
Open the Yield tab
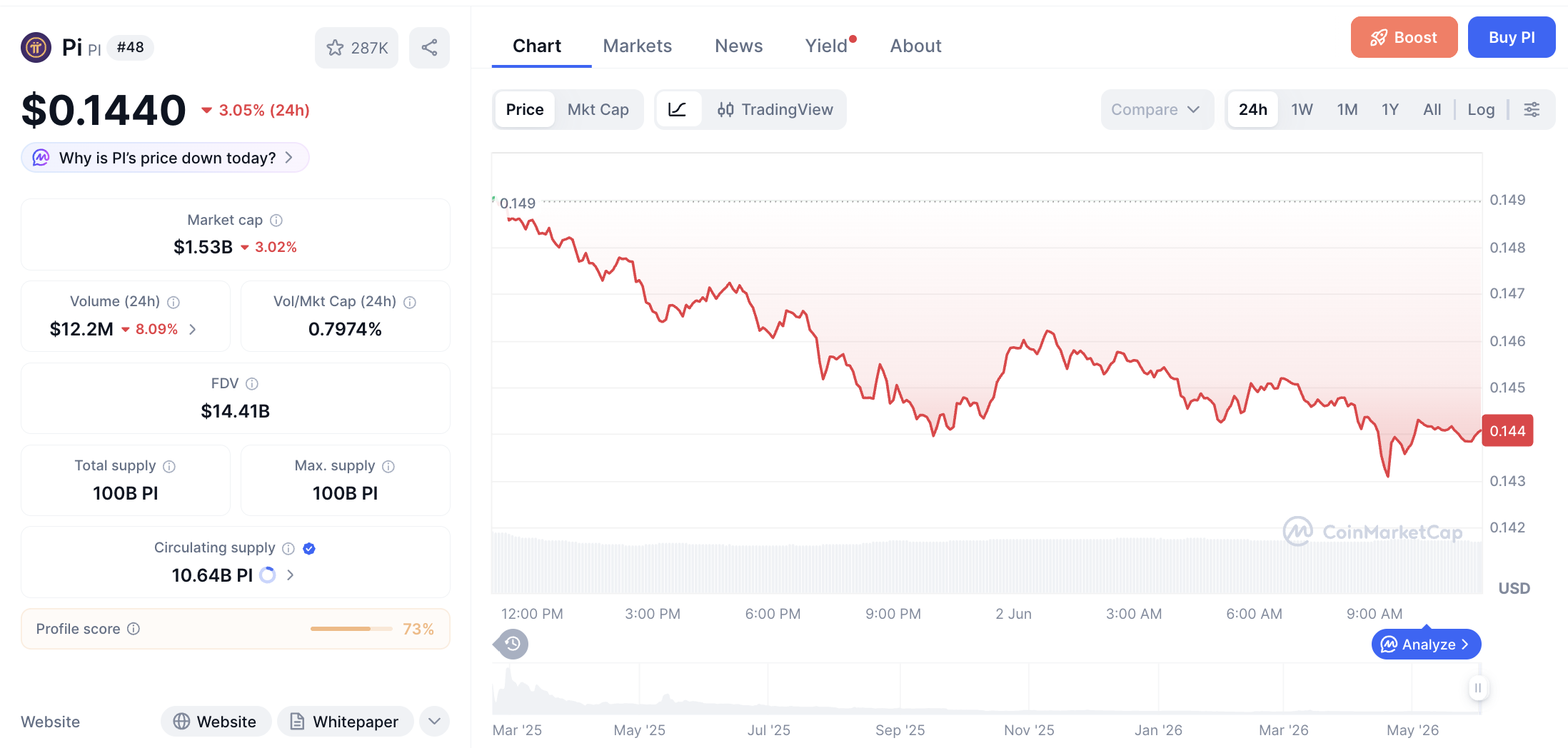point(828,46)
